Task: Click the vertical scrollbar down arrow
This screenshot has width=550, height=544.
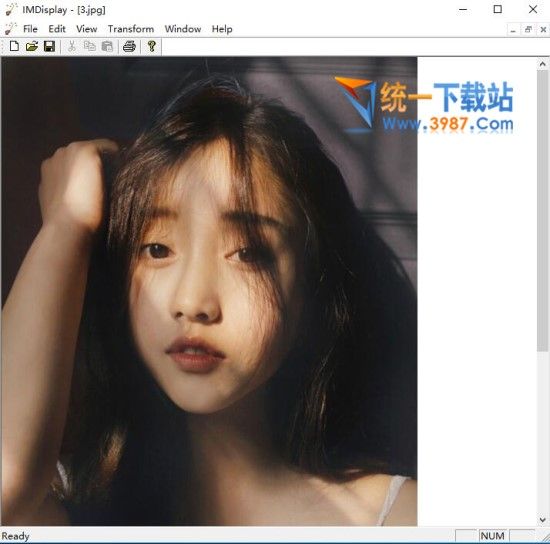Action: 542,520
